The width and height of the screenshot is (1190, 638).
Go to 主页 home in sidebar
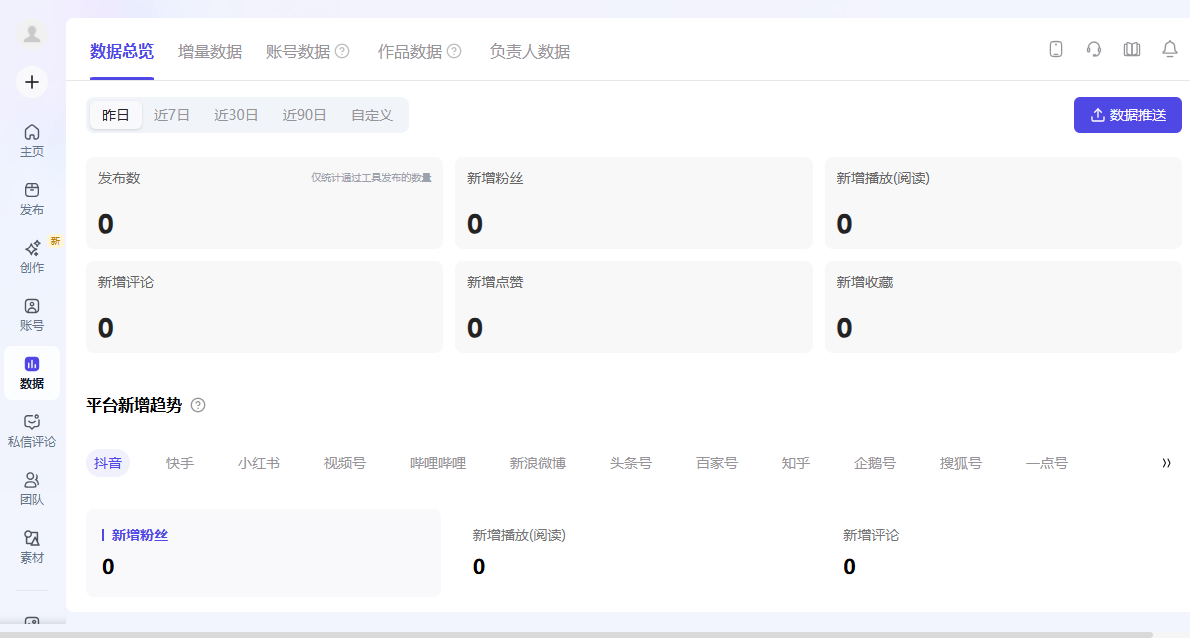click(32, 141)
